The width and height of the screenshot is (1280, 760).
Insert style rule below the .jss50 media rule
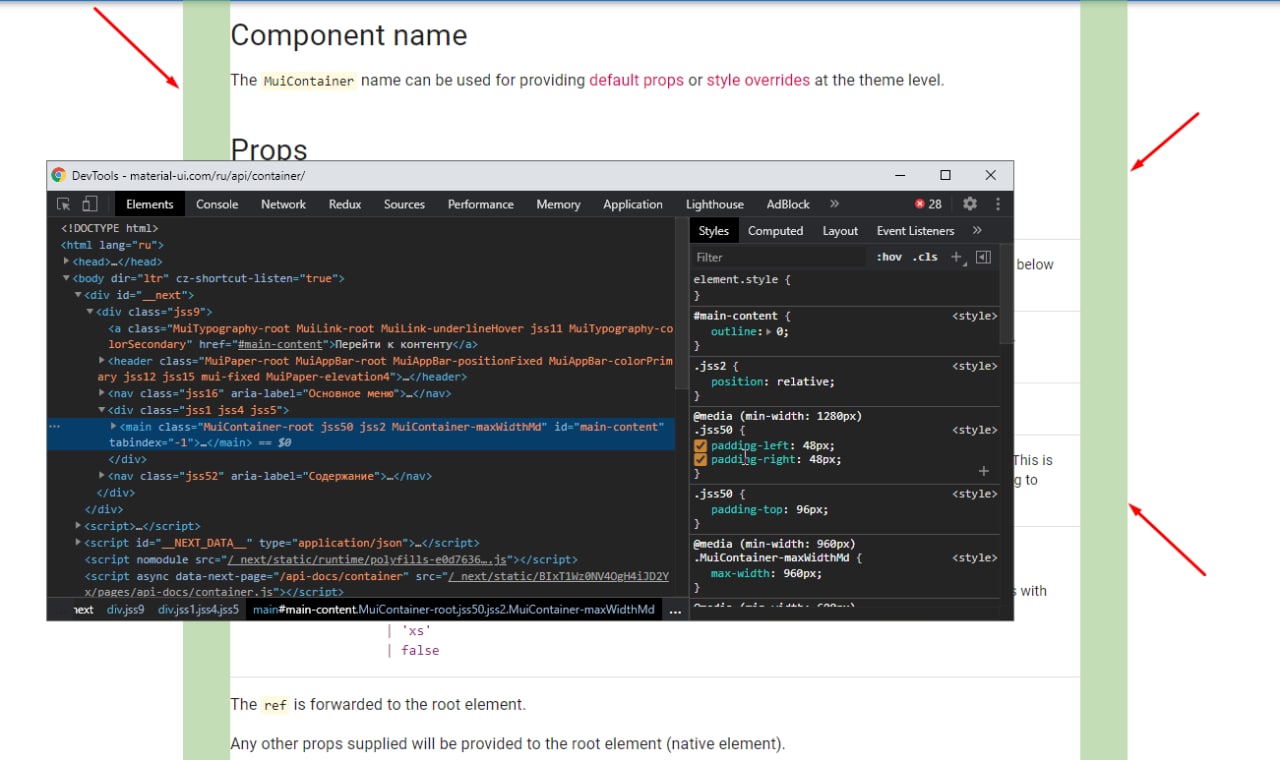(x=983, y=471)
